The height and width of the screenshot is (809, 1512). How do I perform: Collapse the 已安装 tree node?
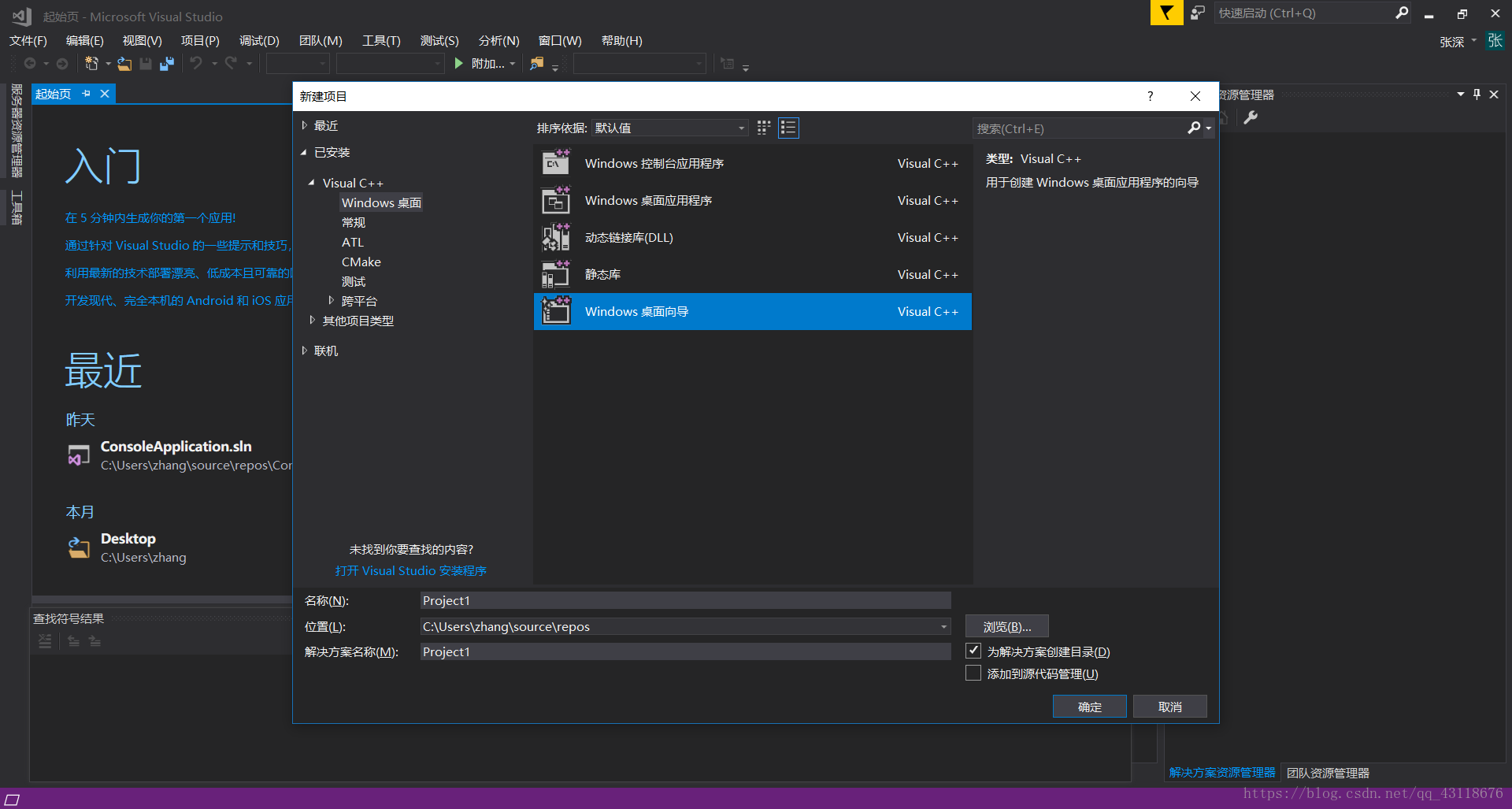(x=304, y=152)
